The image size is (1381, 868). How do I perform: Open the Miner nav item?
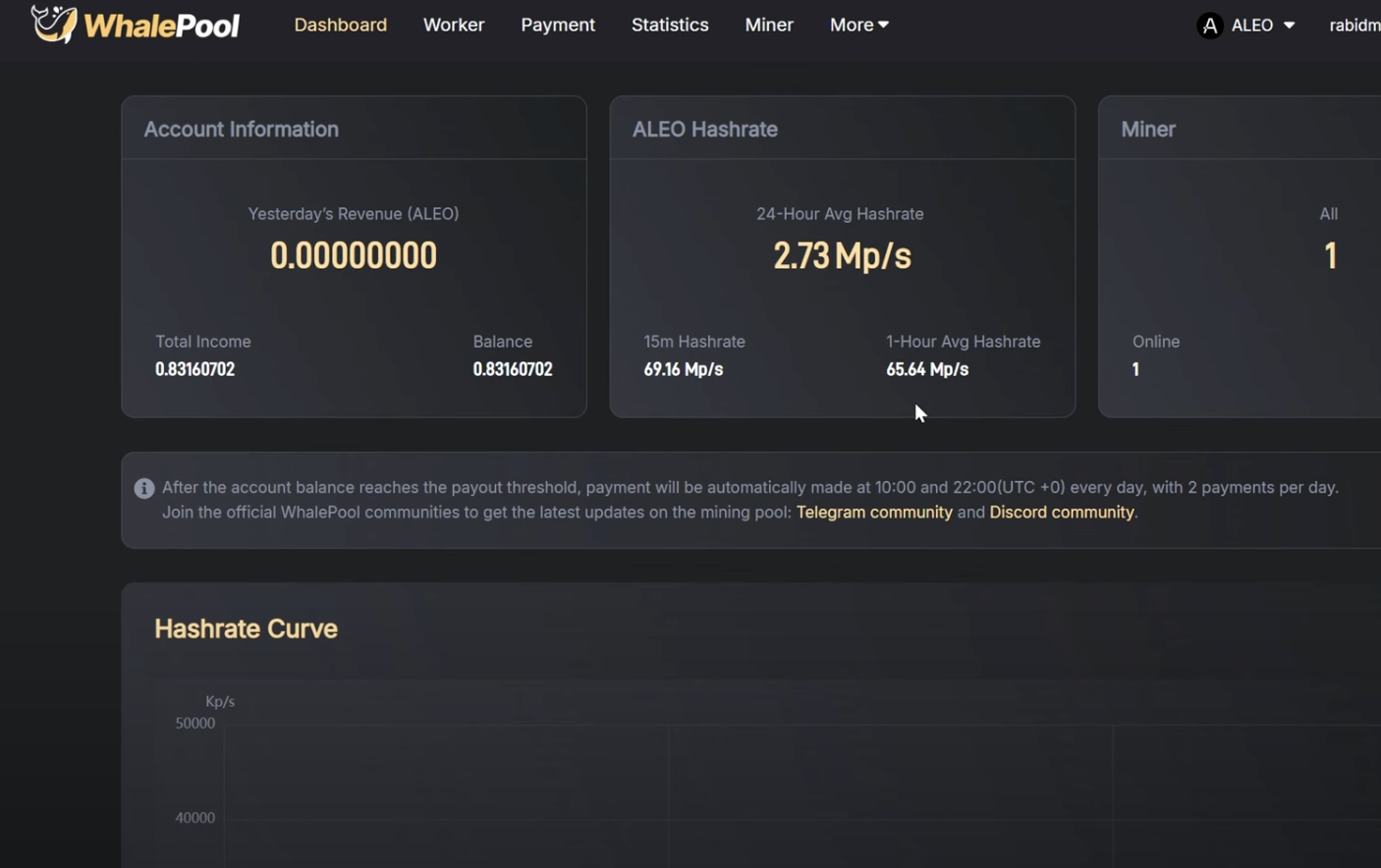pyautogui.click(x=769, y=25)
